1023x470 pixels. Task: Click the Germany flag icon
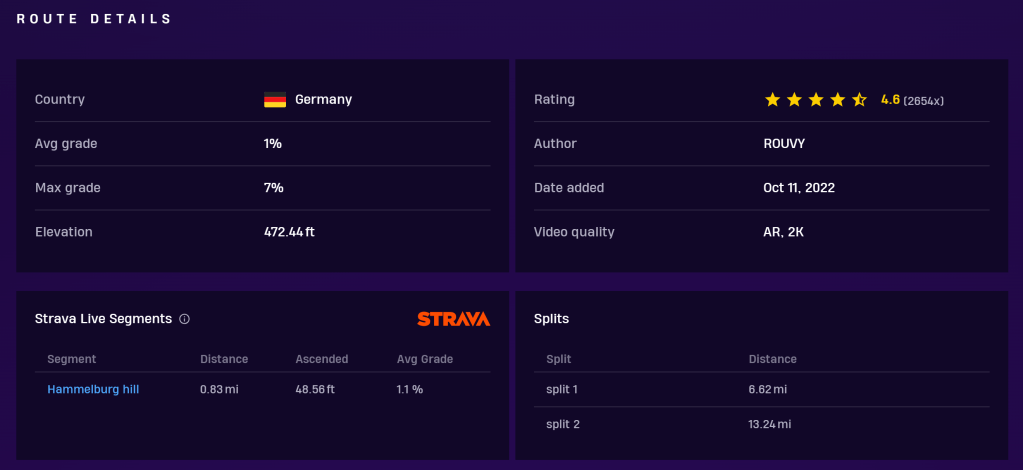pyautogui.click(x=275, y=100)
